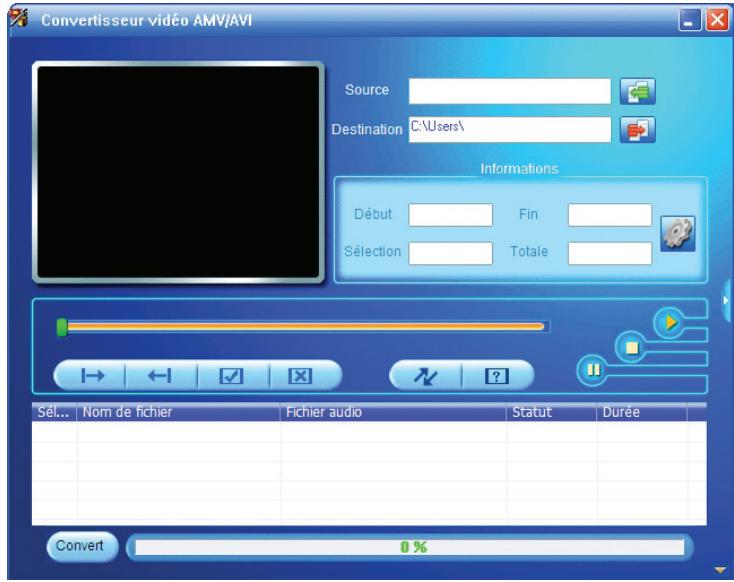The height and width of the screenshot is (582, 734).
Task: Click the Début time field
Action: (450, 215)
